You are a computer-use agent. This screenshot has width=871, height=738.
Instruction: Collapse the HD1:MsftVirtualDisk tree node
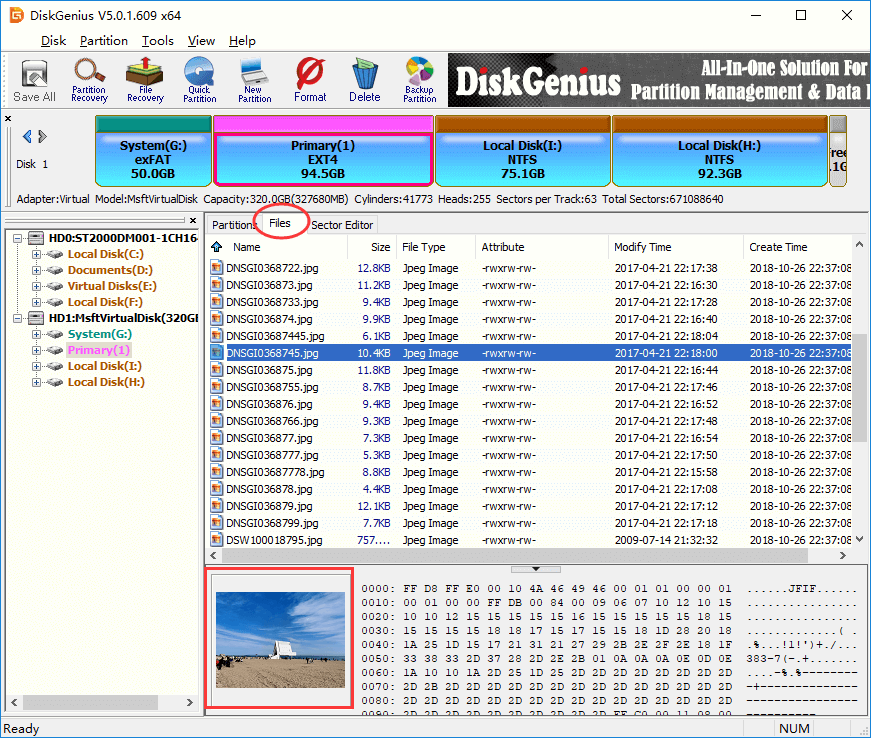pos(15,318)
